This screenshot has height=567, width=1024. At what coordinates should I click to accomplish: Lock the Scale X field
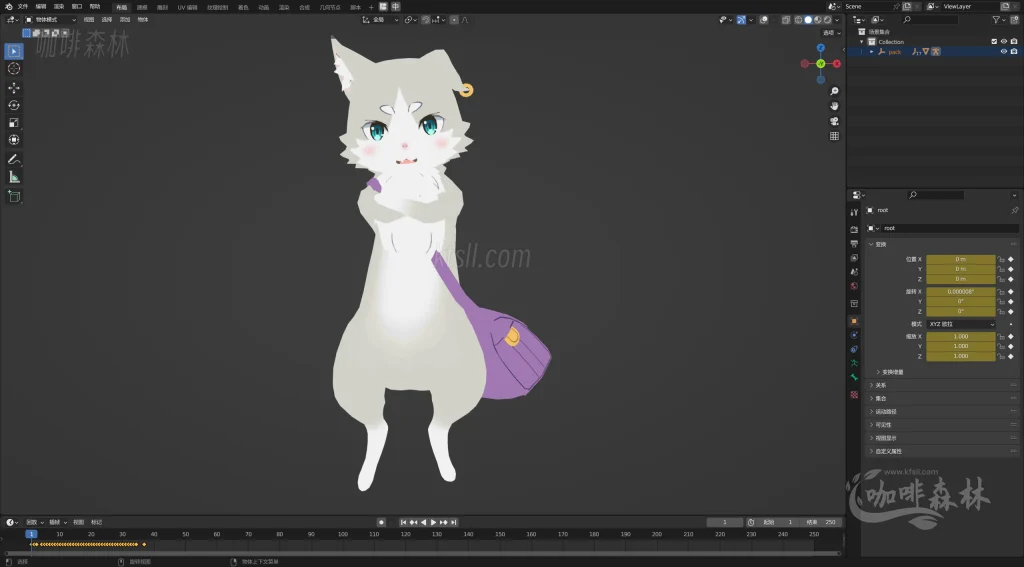coord(1001,336)
